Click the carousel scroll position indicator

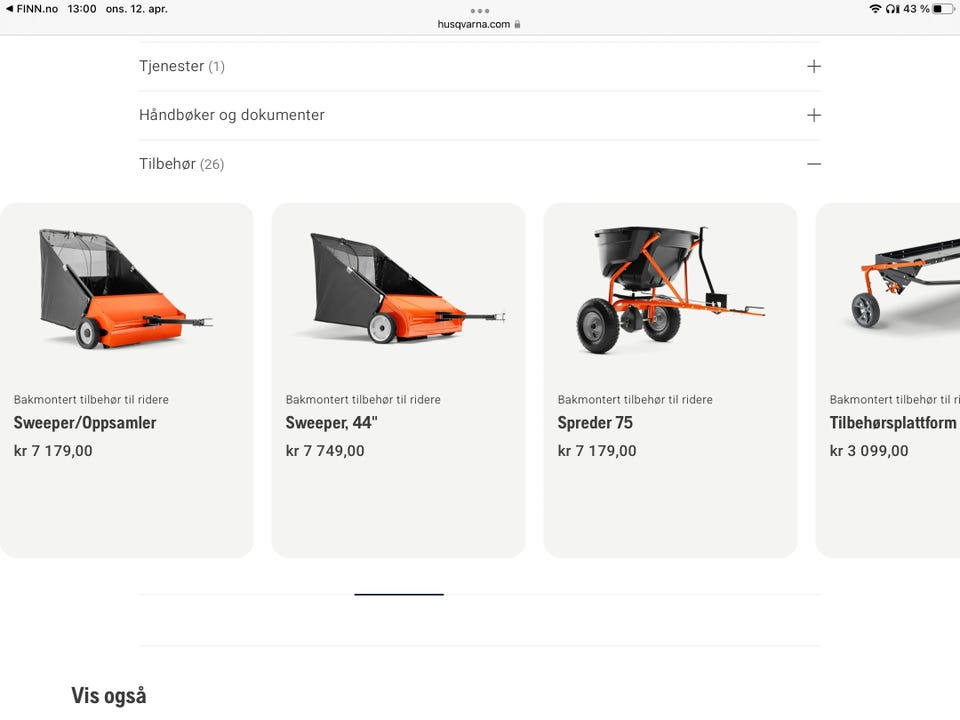(x=399, y=594)
